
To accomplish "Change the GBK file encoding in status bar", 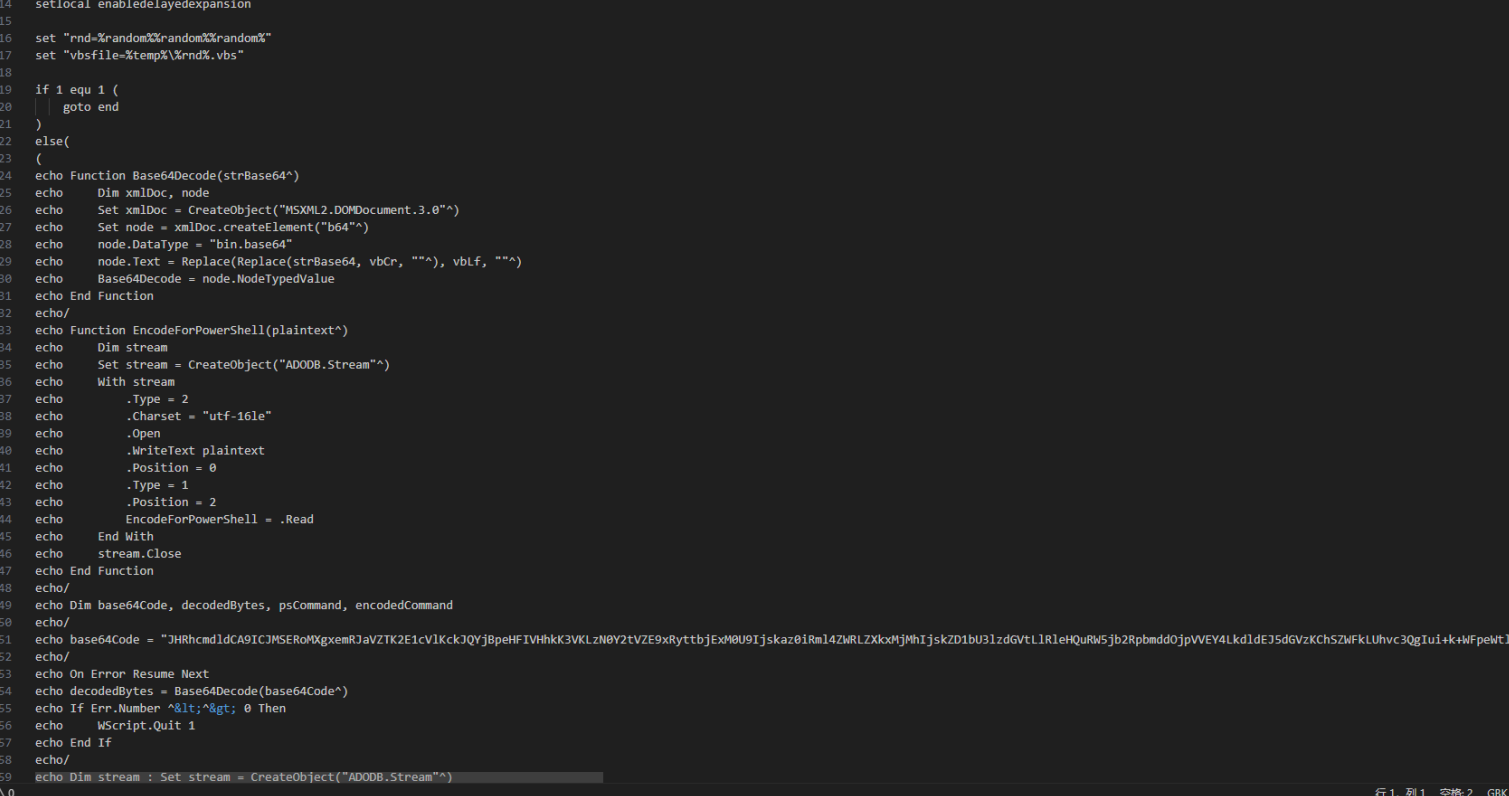I will pyautogui.click(x=1497, y=791).
